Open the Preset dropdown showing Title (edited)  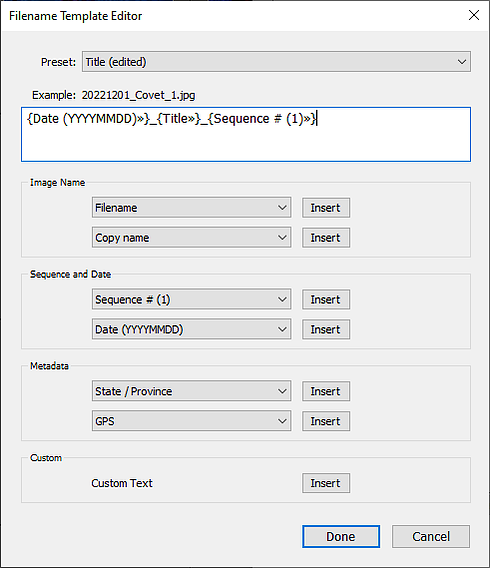[x=276, y=62]
